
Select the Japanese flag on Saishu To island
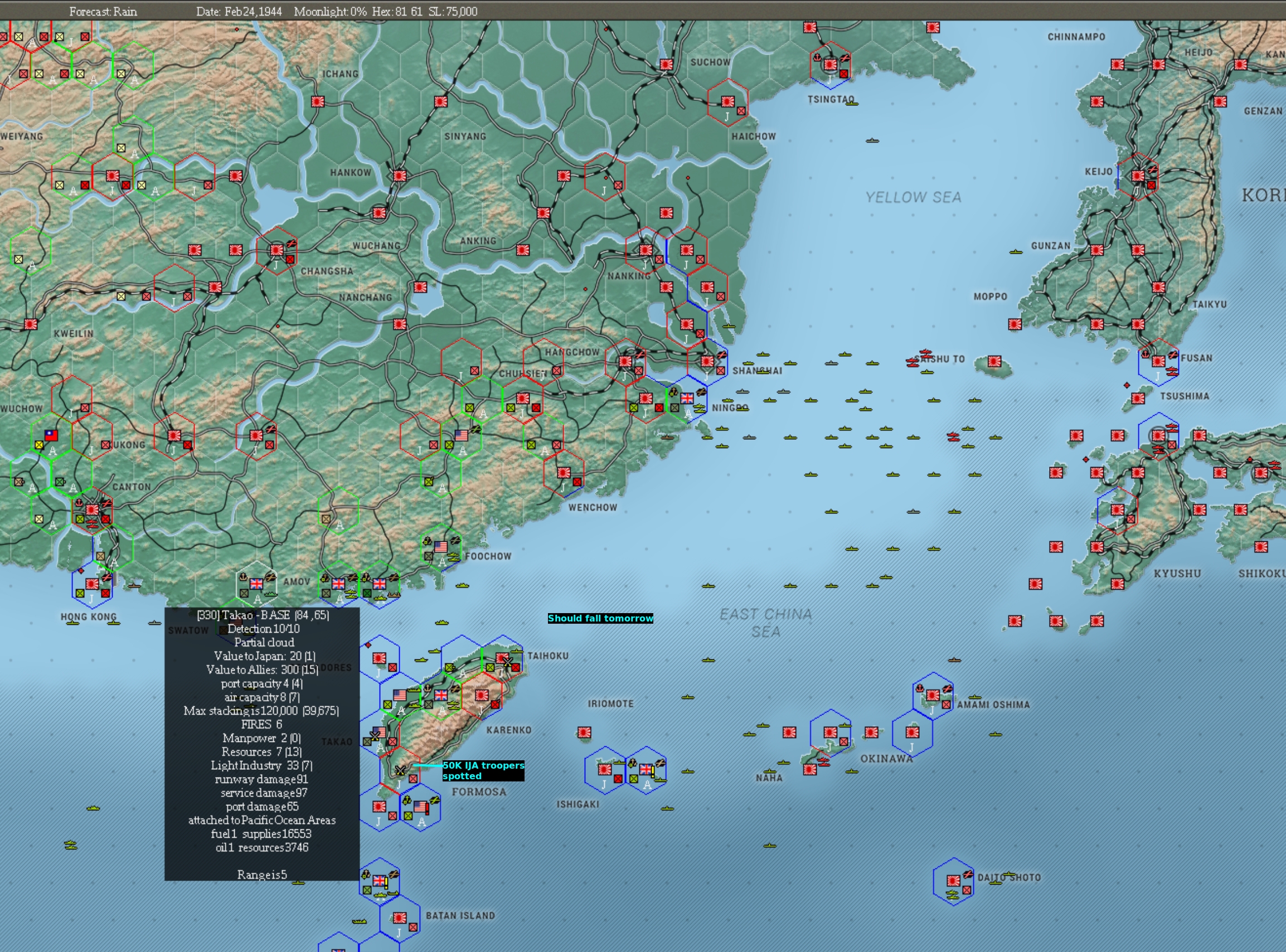pyautogui.click(x=994, y=361)
